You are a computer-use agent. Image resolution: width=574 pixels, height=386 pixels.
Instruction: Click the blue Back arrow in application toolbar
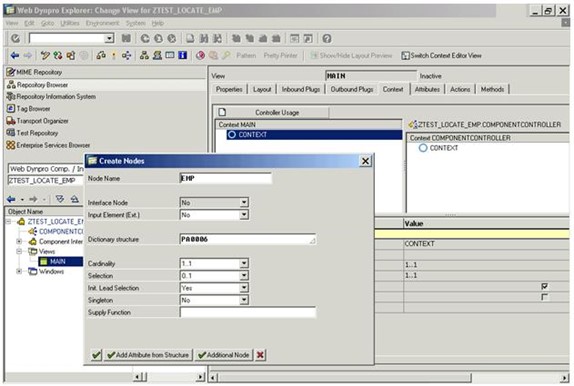[15, 56]
